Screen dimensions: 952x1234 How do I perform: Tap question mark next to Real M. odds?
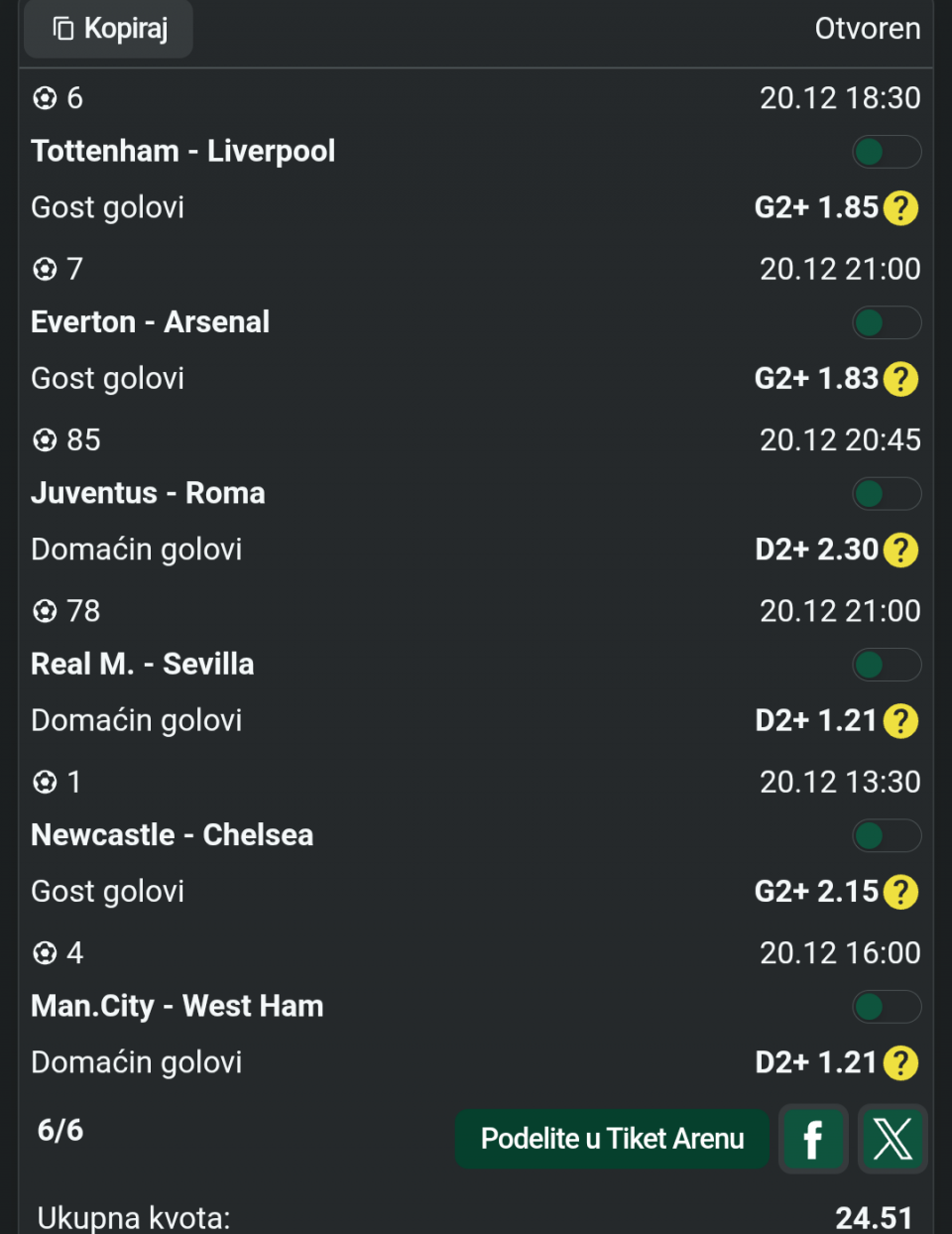pos(900,721)
